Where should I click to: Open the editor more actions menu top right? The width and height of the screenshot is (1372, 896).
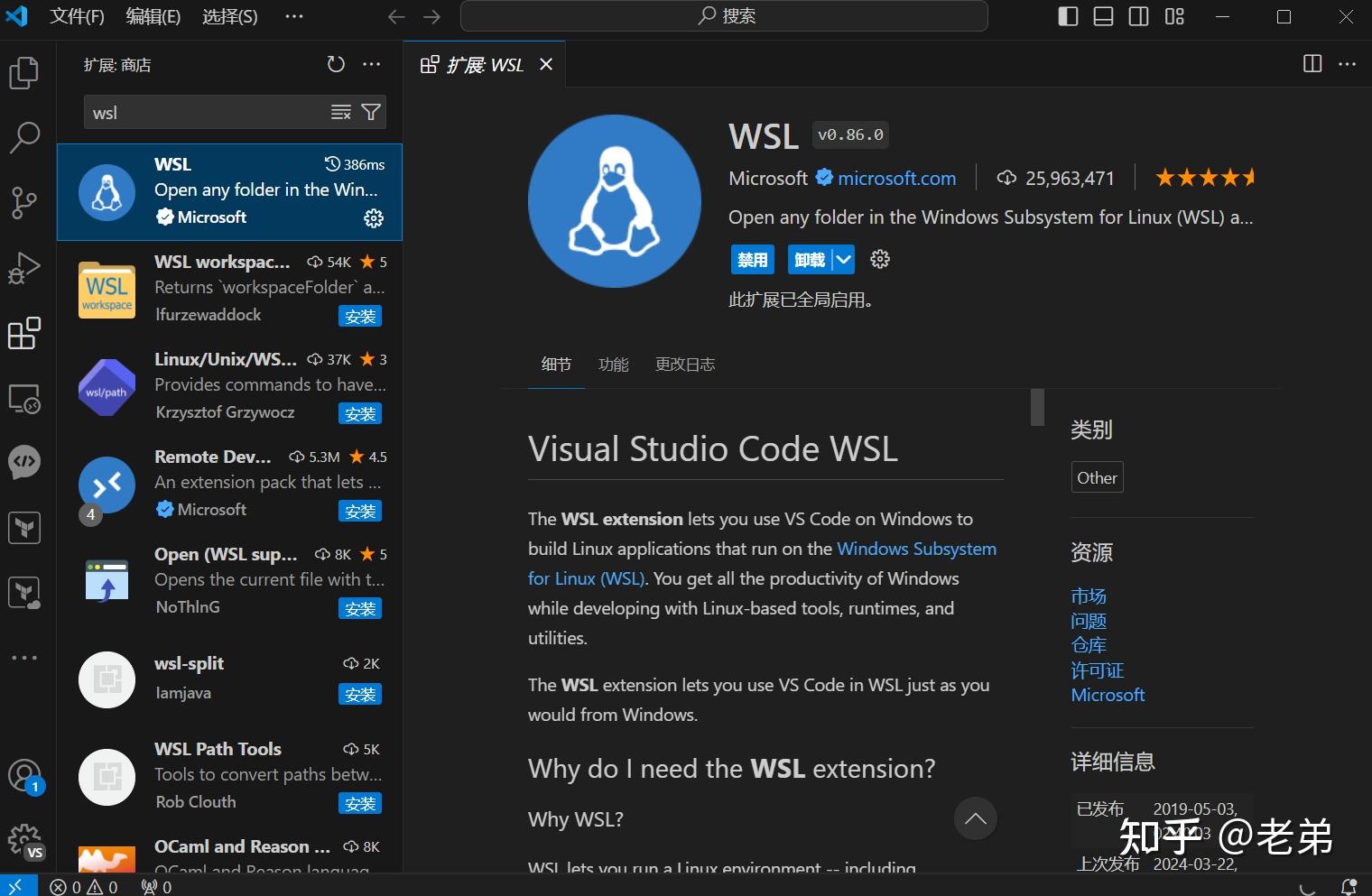click(1347, 64)
